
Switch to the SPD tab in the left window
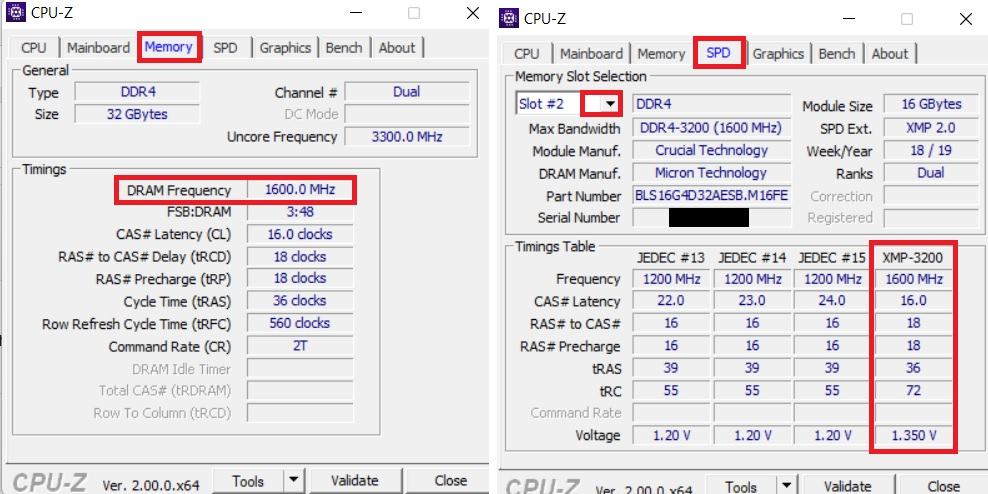point(225,48)
